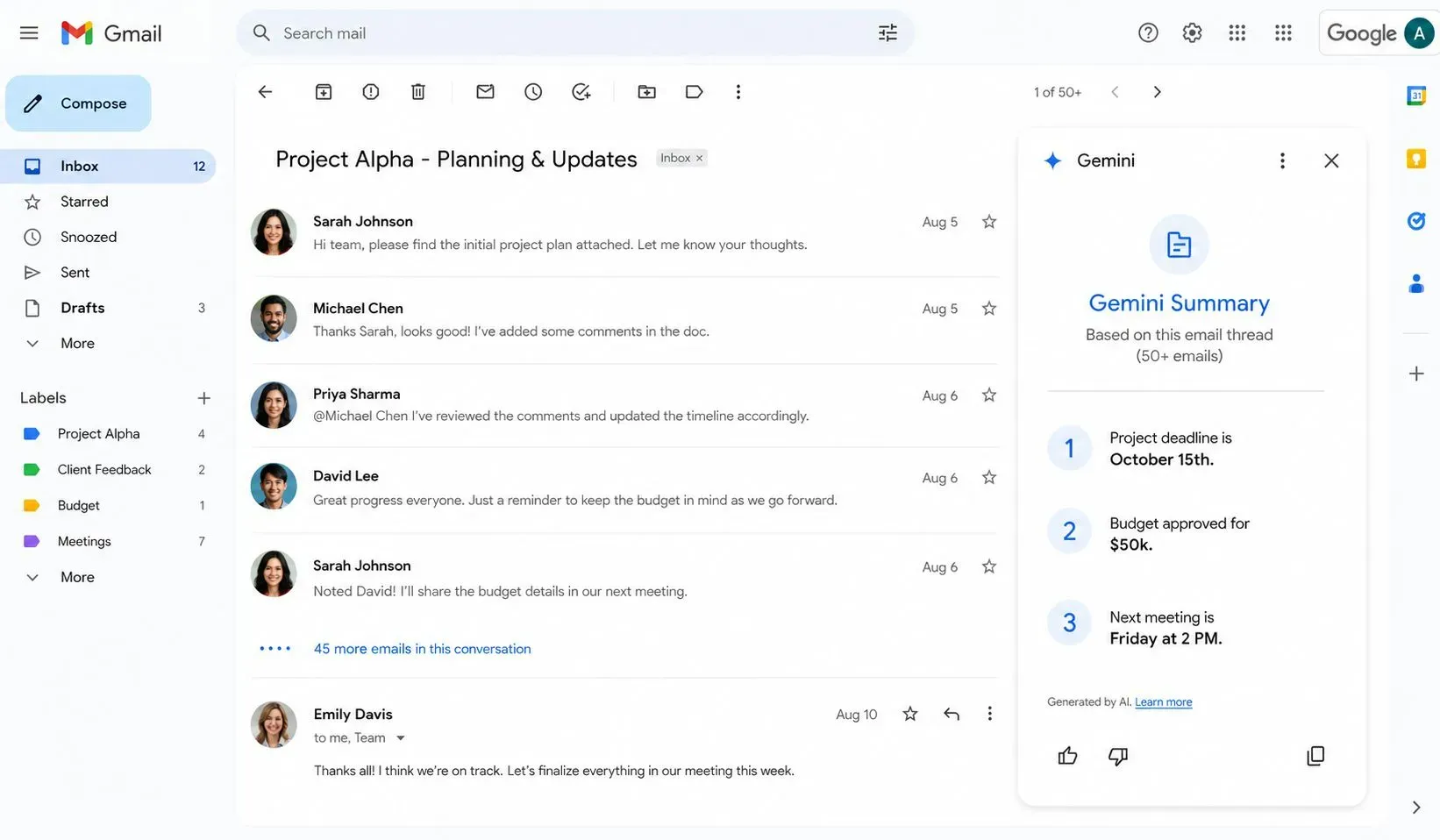Star Sarah Johnson's initial project plan email
The image size is (1440, 840).
pos(989,222)
